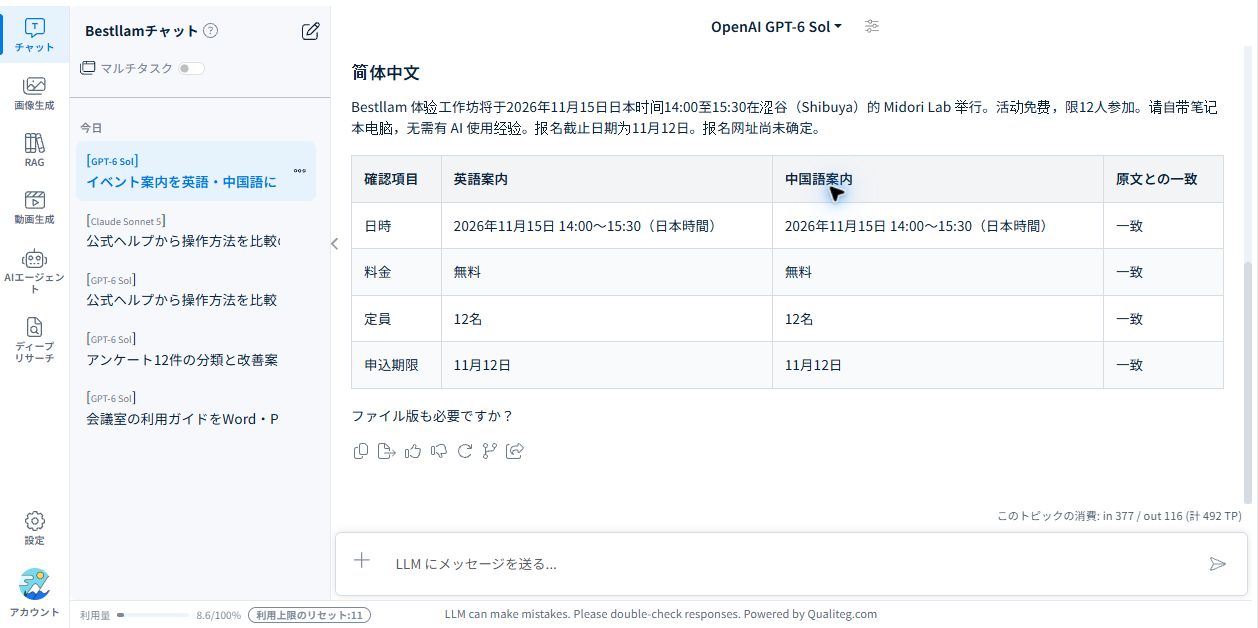Click the このトピックの消費 token usage text
This screenshot has width=1258, height=628.
(1119, 516)
